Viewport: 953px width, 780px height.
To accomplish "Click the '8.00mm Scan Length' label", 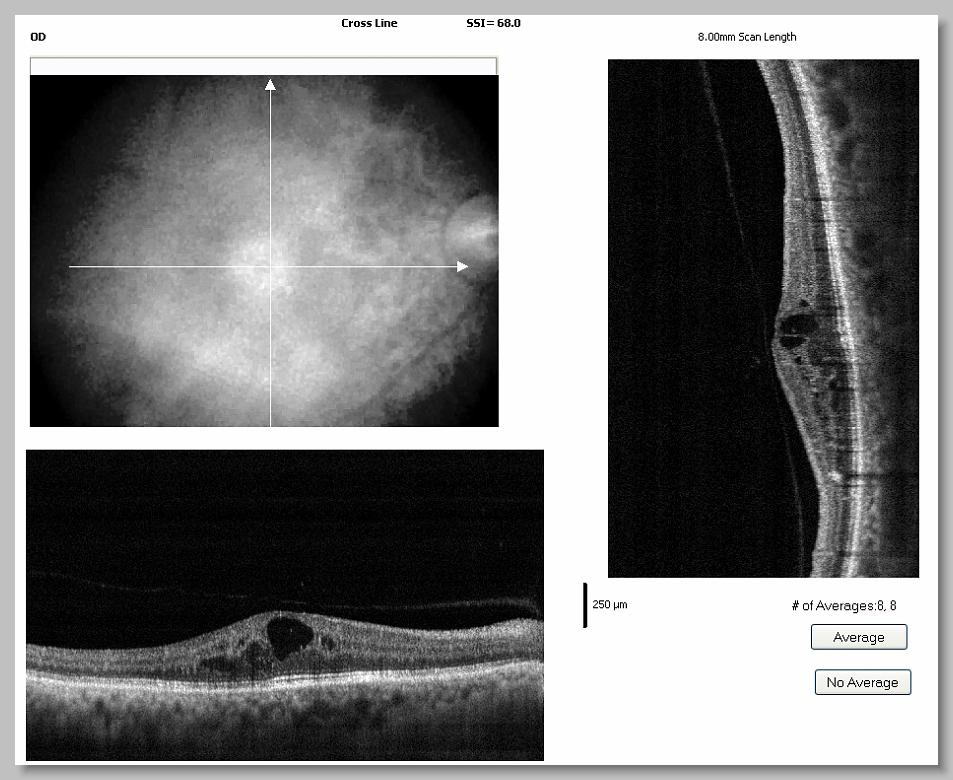I will 747,37.
